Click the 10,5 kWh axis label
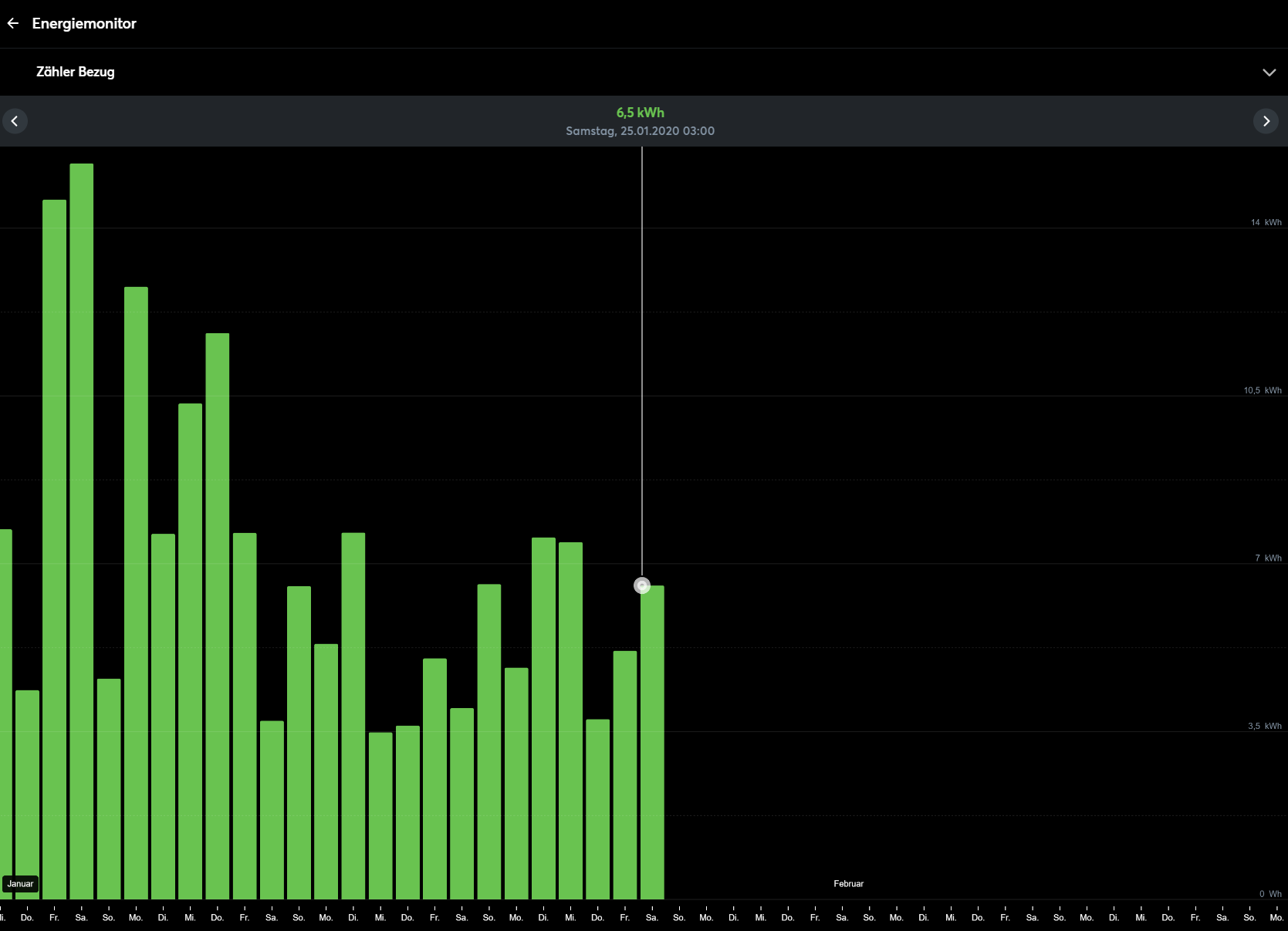Screen dimensions: 1288x931 pyautogui.click(x=1263, y=390)
